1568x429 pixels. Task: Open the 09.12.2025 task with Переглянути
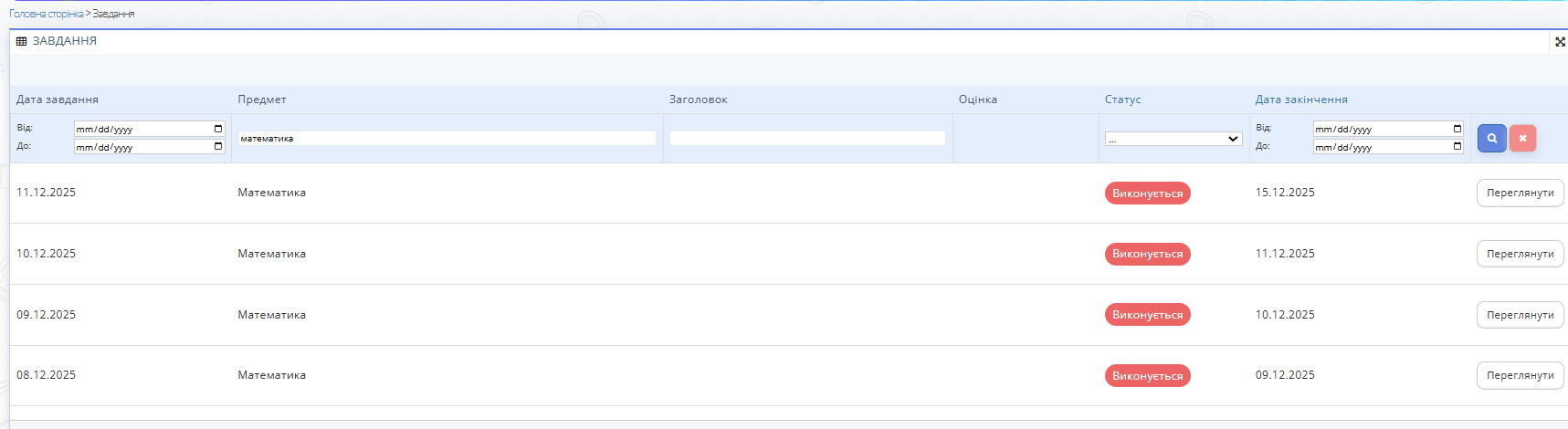pos(1520,315)
